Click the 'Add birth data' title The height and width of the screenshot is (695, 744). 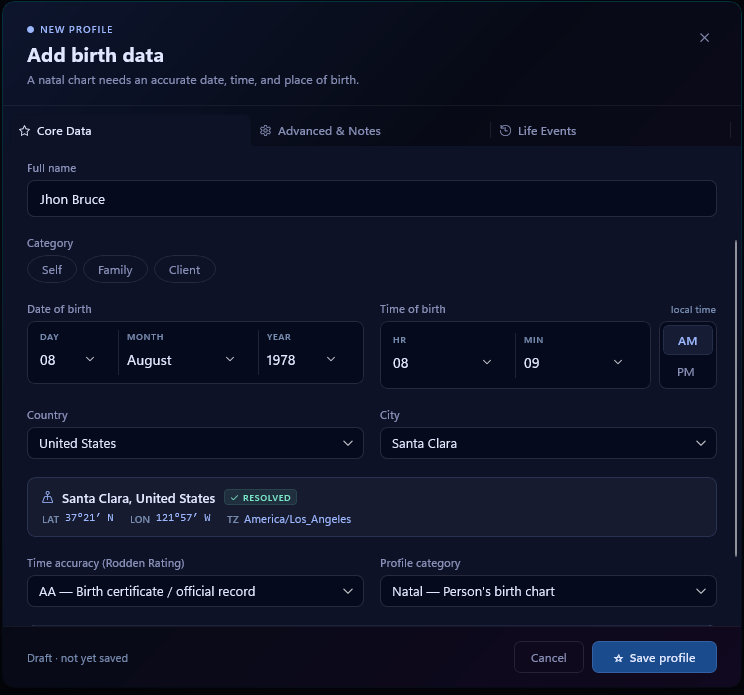95,55
